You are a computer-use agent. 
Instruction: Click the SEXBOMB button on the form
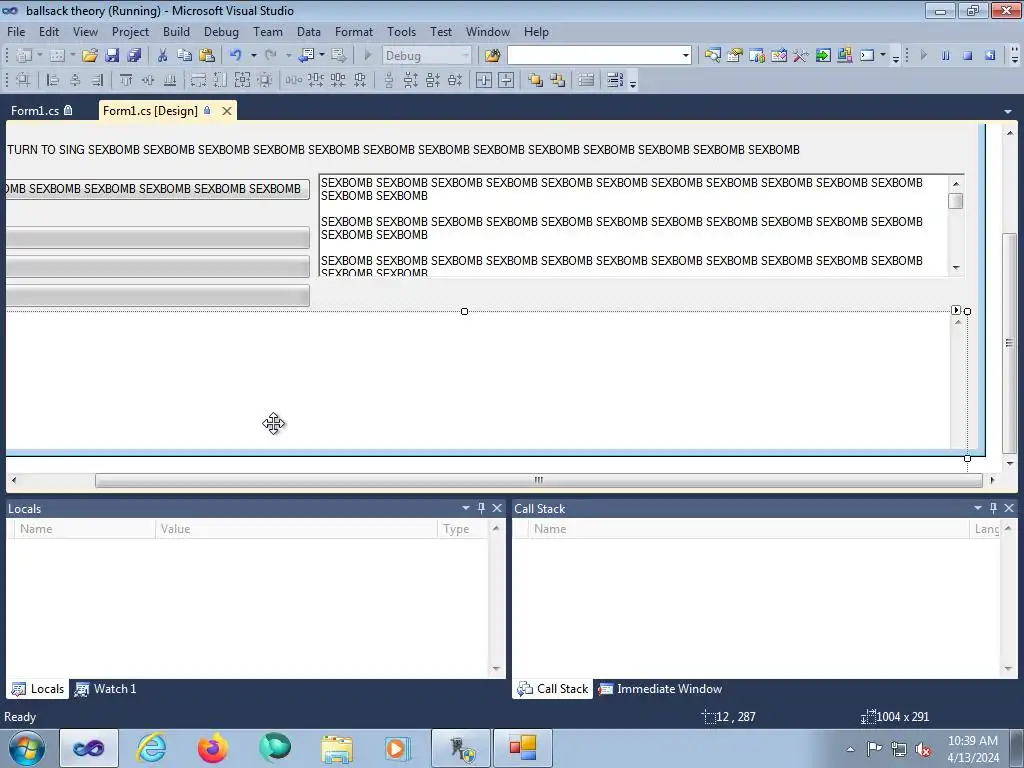pos(157,189)
